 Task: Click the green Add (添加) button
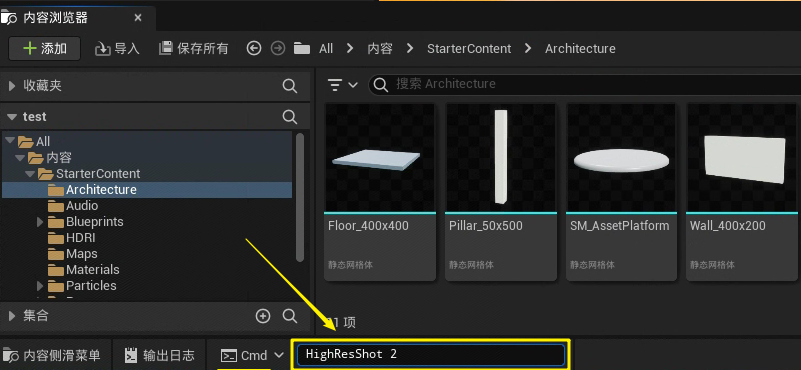click(x=44, y=49)
